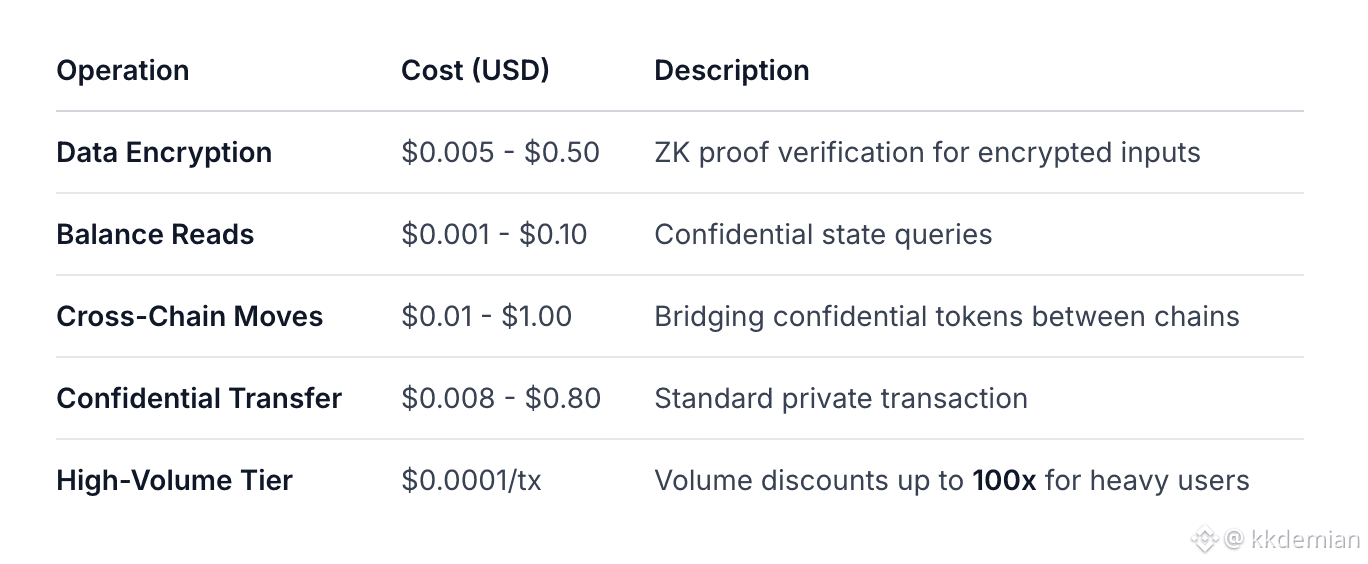Viewport: 1368px width, 564px height.
Task: Click the ZK proof verification description
Action: click(x=927, y=153)
